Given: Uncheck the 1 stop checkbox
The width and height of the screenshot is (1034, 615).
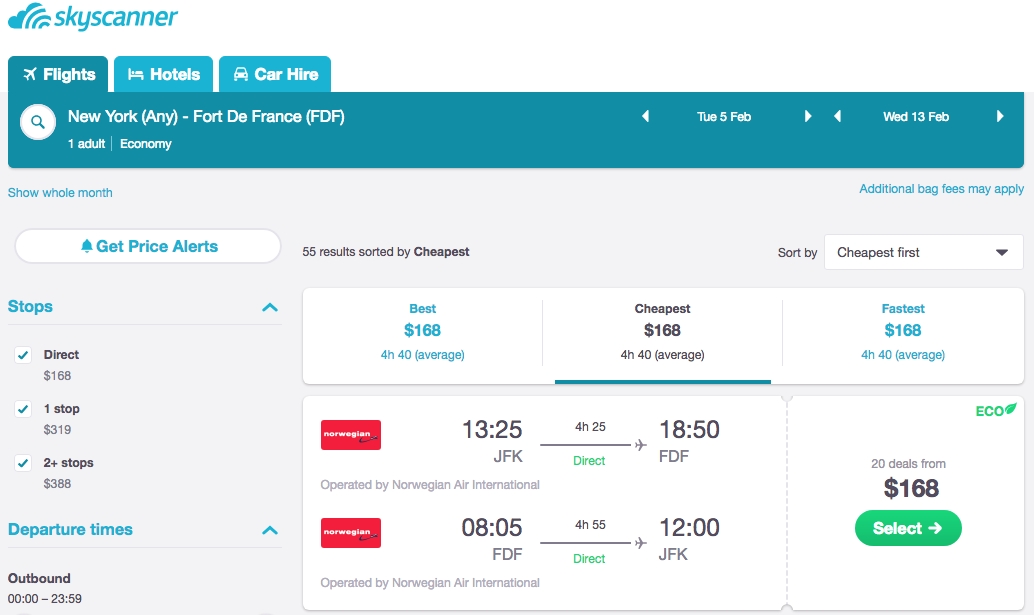Looking at the screenshot, I should tap(23, 409).
